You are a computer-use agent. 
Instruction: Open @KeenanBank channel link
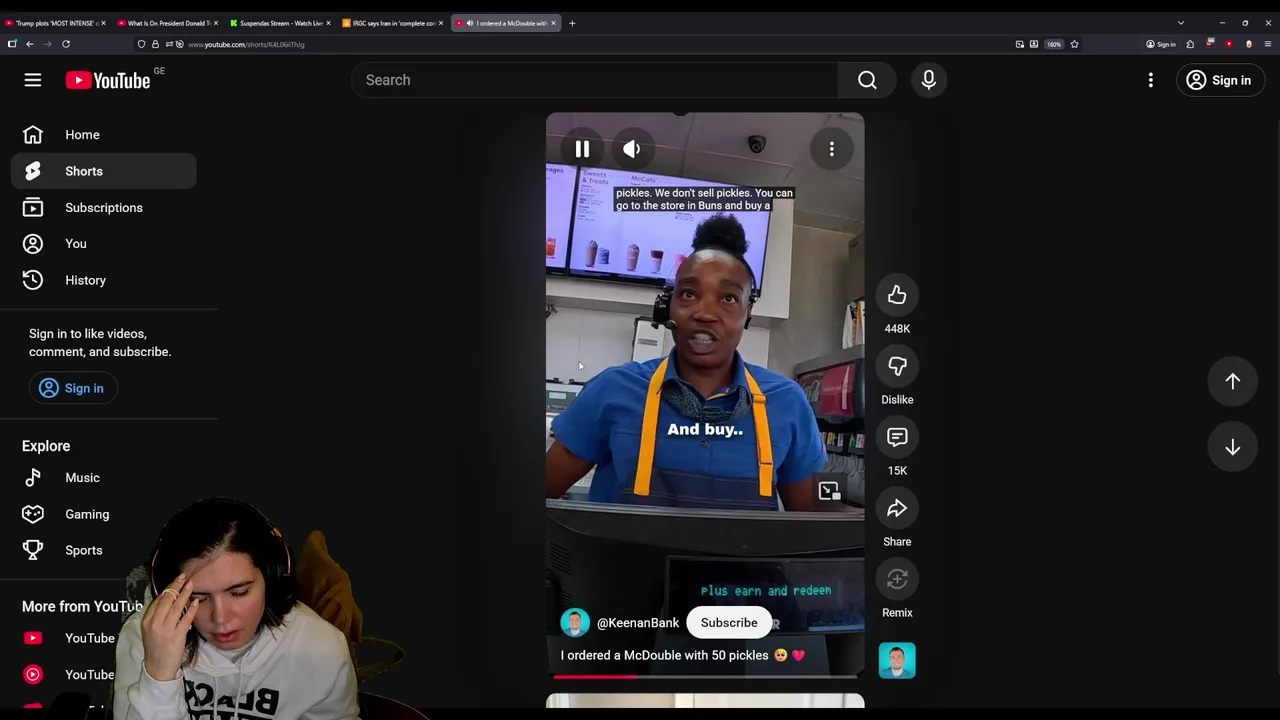click(x=638, y=623)
